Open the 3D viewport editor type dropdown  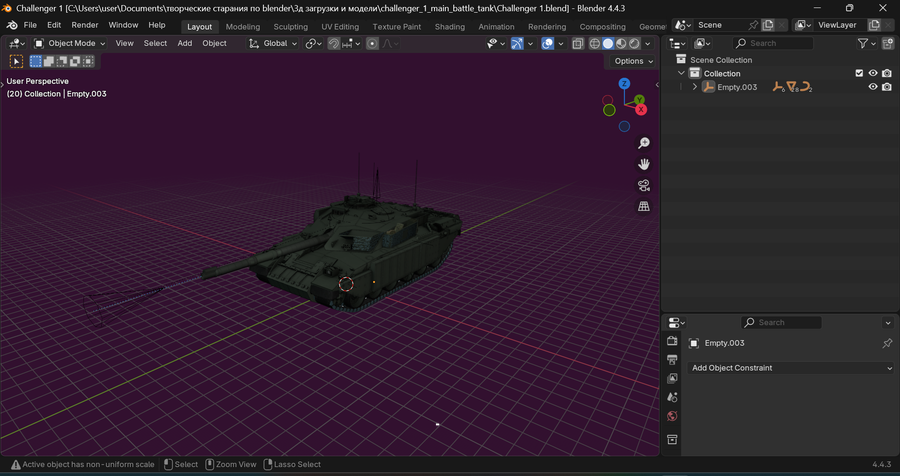(x=17, y=44)
